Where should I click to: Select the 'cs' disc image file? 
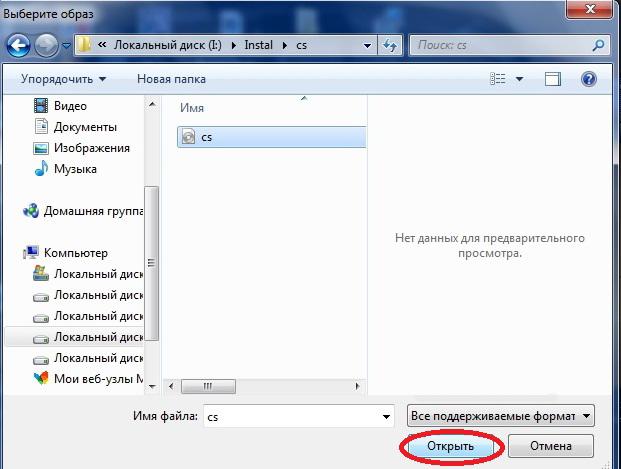(x=272, y=137)
